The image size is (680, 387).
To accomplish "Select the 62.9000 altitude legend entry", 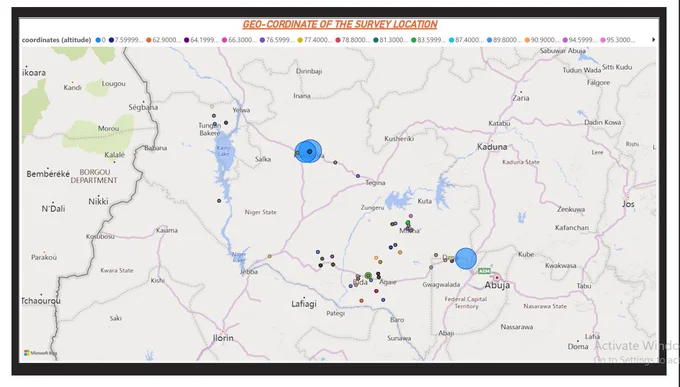I will pos(163,40).
